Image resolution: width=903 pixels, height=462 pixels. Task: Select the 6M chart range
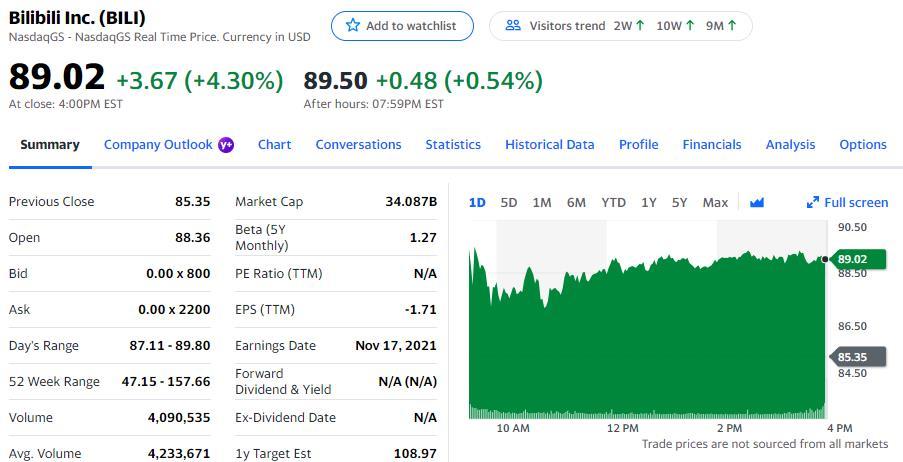point(576,203)
